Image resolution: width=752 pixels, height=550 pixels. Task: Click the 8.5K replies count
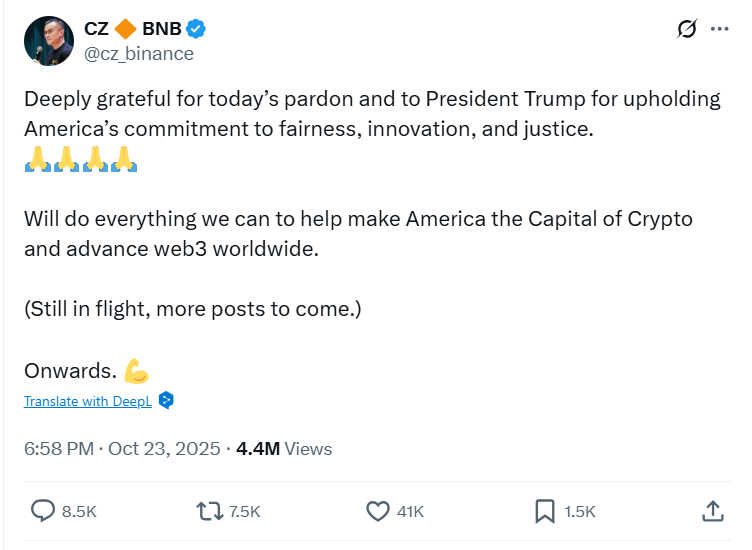click(x=79, y=511)
